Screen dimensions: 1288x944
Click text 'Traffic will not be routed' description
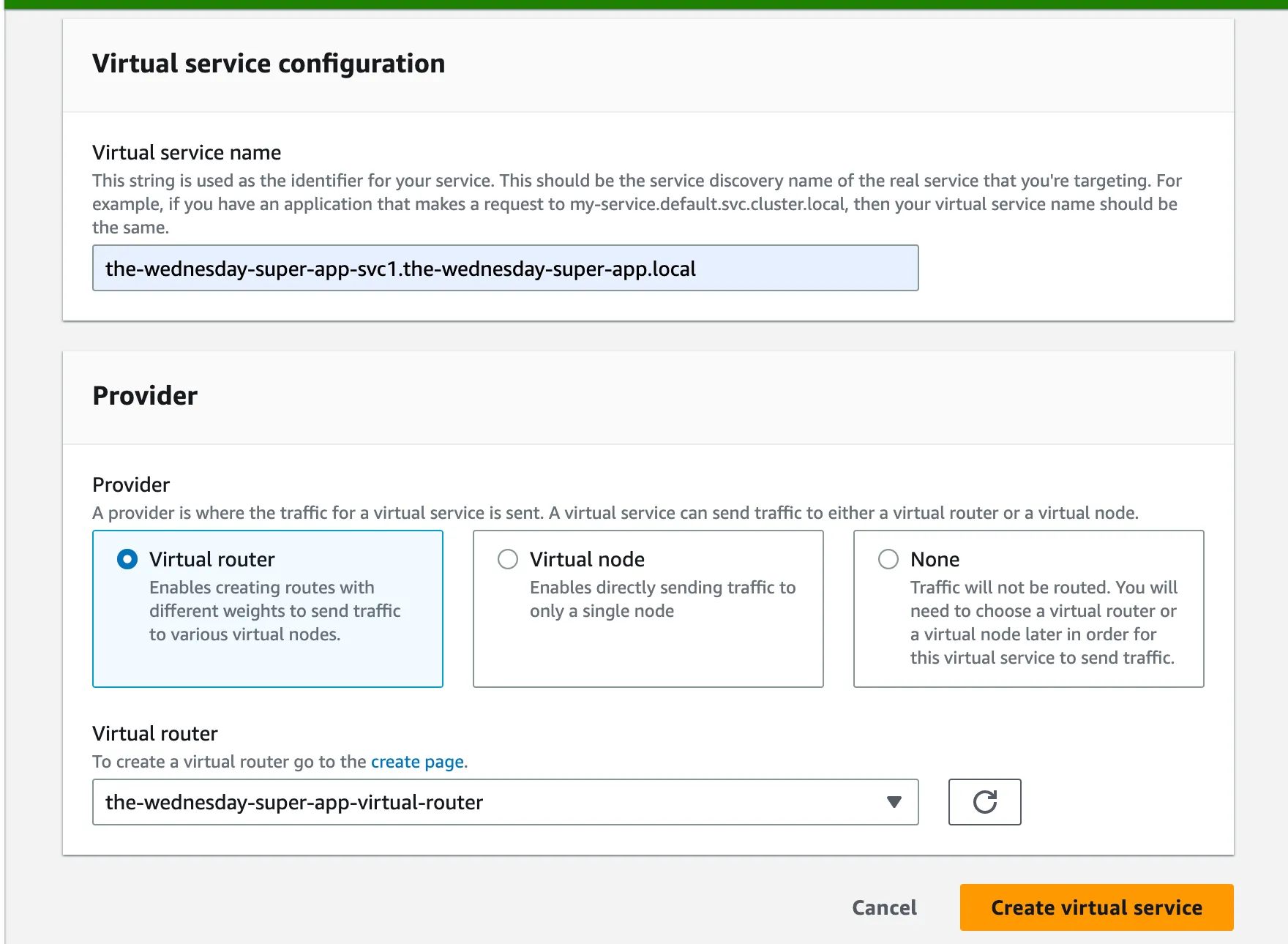pos(1044,622)
